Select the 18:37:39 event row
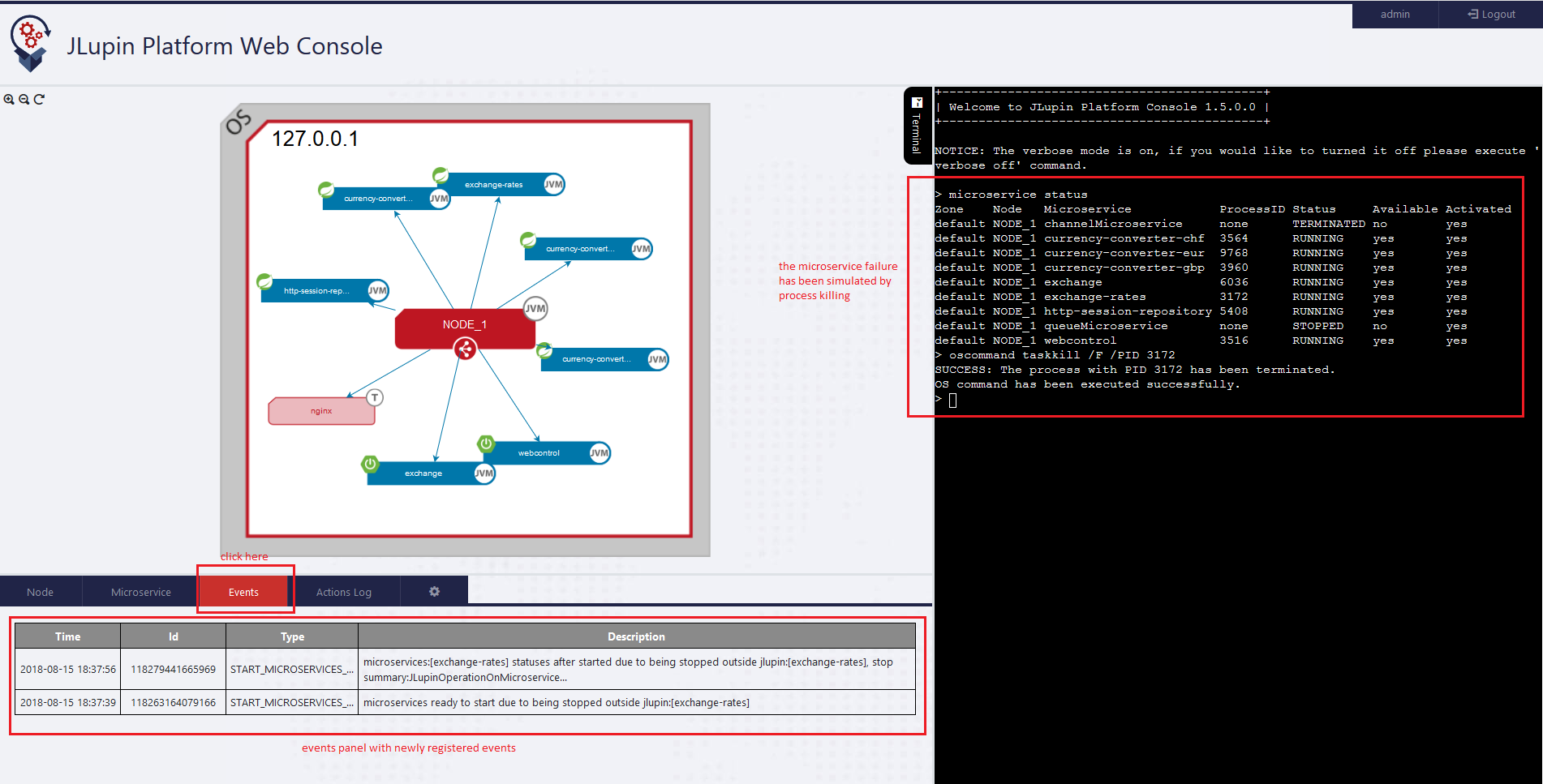1543x784 pixels. tap(465, 702)
